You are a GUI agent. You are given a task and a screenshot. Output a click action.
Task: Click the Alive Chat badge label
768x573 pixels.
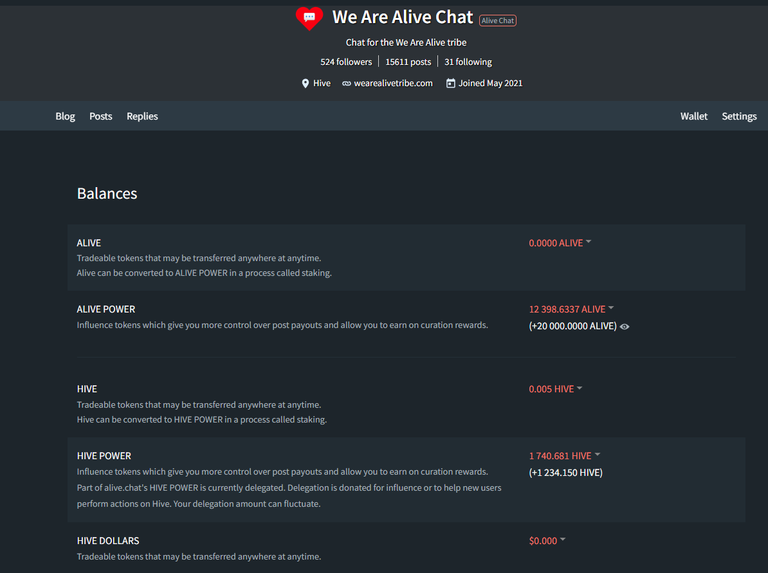498,21
